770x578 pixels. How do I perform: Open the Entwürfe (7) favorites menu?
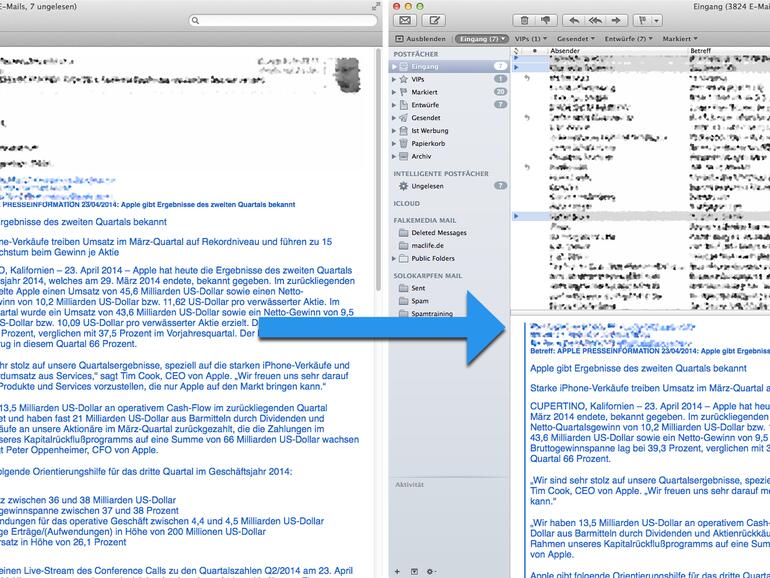[x=628, y=39]
